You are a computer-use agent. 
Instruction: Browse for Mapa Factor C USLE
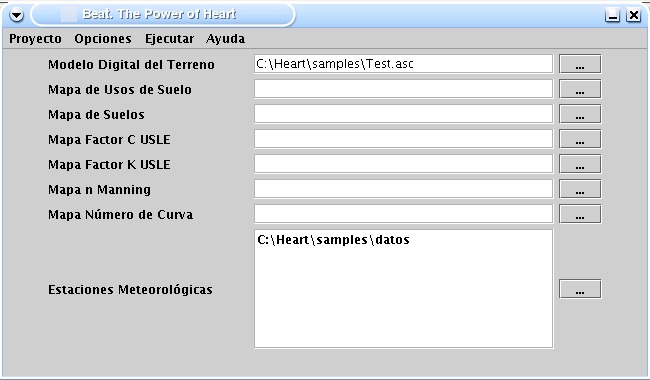(x=580, y=139)
